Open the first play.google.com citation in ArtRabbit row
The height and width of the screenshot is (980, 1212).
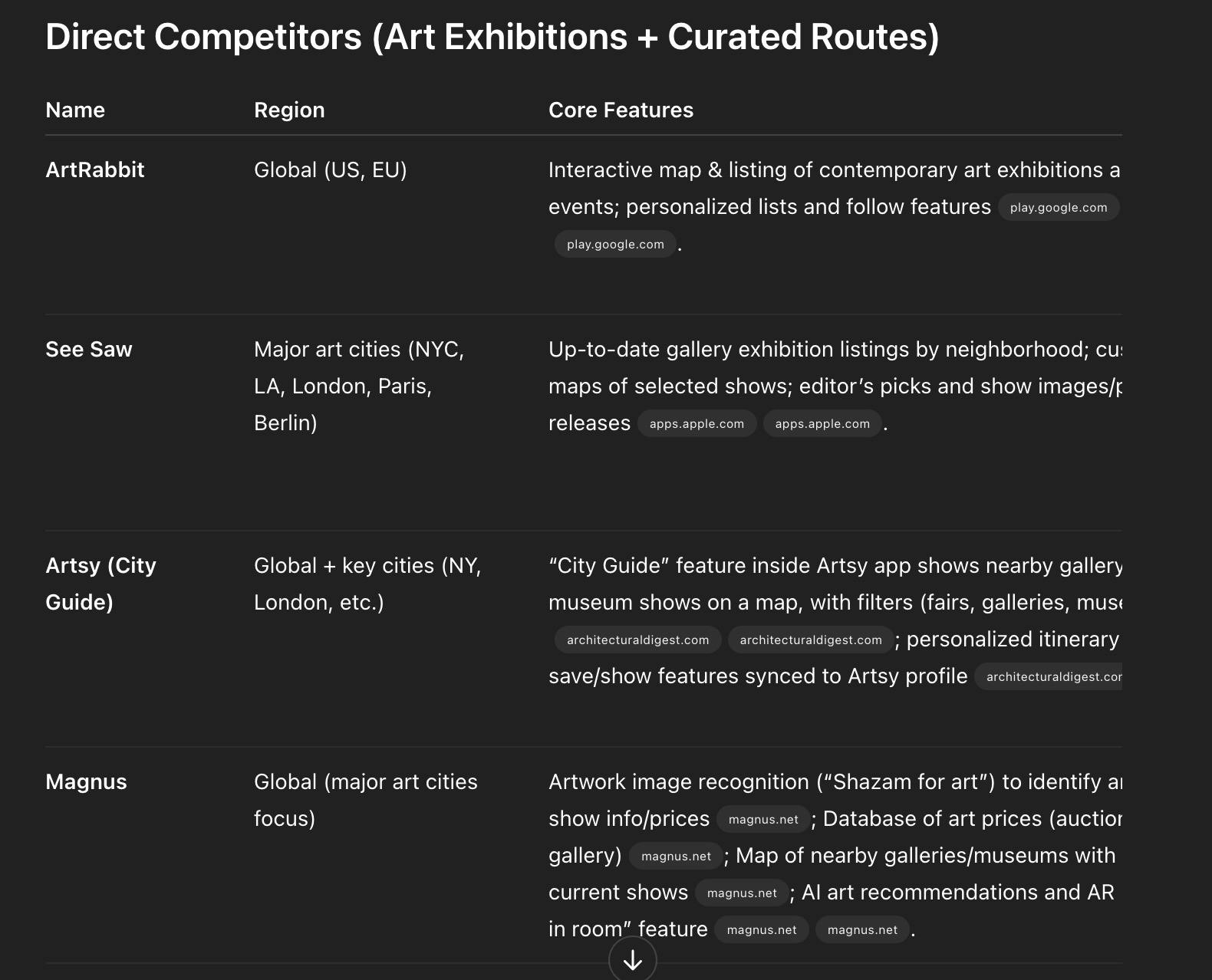1059,207
